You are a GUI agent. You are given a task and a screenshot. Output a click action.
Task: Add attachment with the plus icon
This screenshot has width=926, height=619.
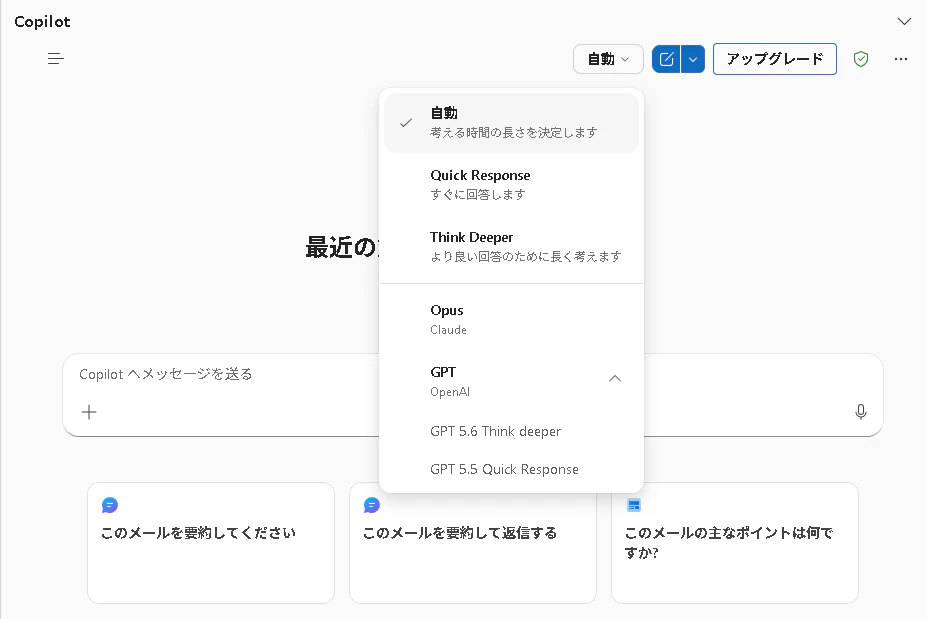(x=89, y=412)
